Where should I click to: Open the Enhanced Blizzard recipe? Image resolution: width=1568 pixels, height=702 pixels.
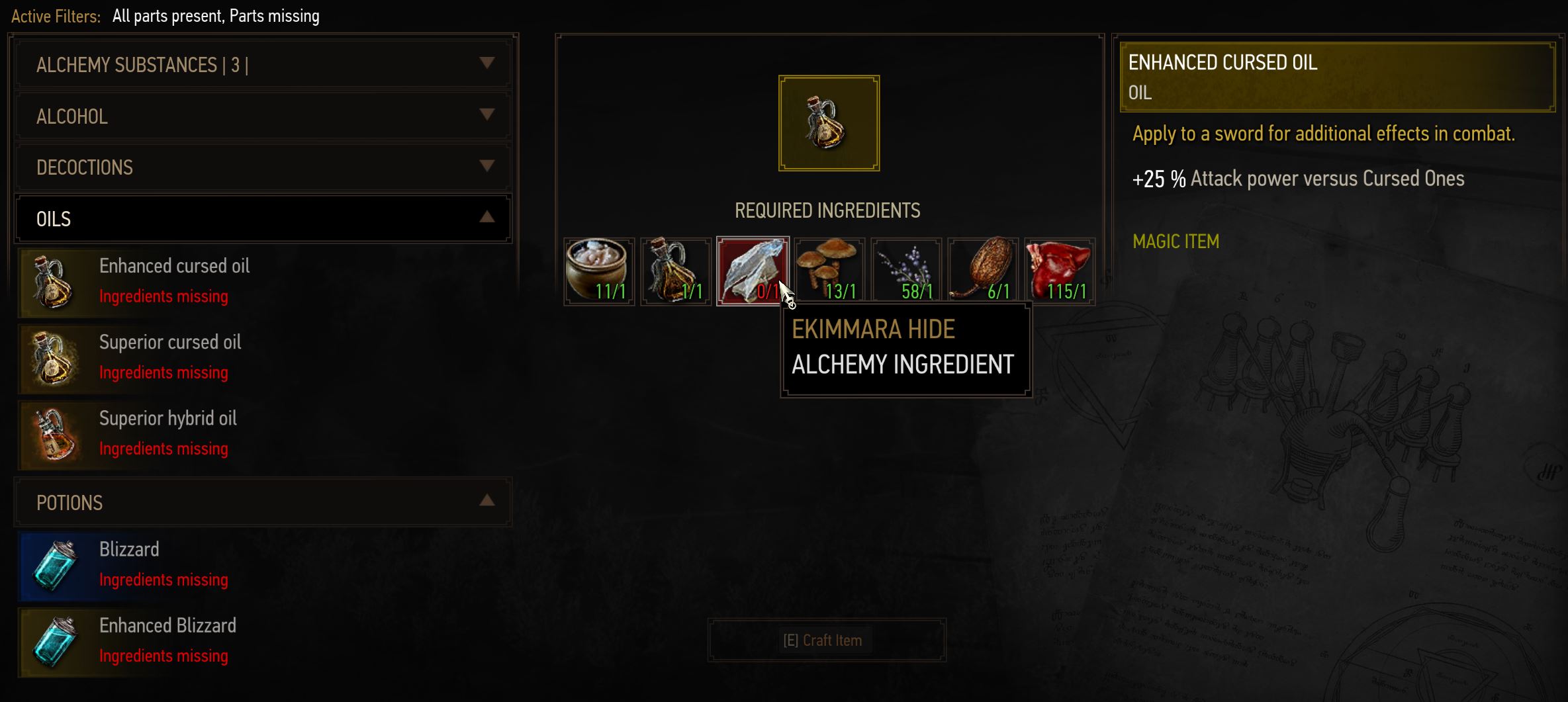[x=264, y=642]
